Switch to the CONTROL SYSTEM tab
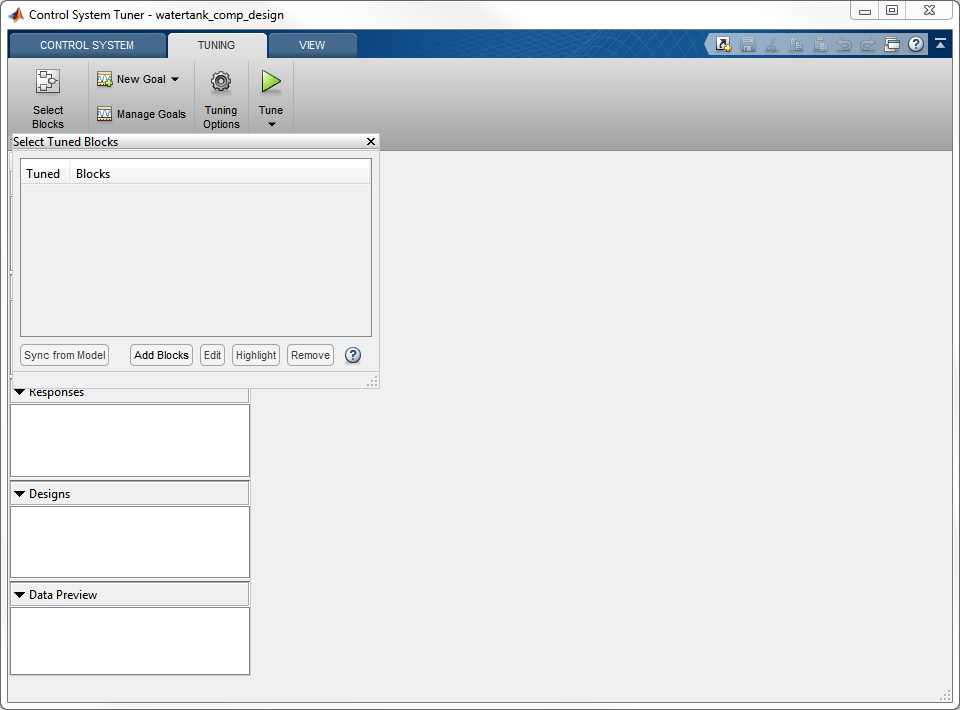Image resolution: width=960 pixels, height=710 pixels. point(87,45)
